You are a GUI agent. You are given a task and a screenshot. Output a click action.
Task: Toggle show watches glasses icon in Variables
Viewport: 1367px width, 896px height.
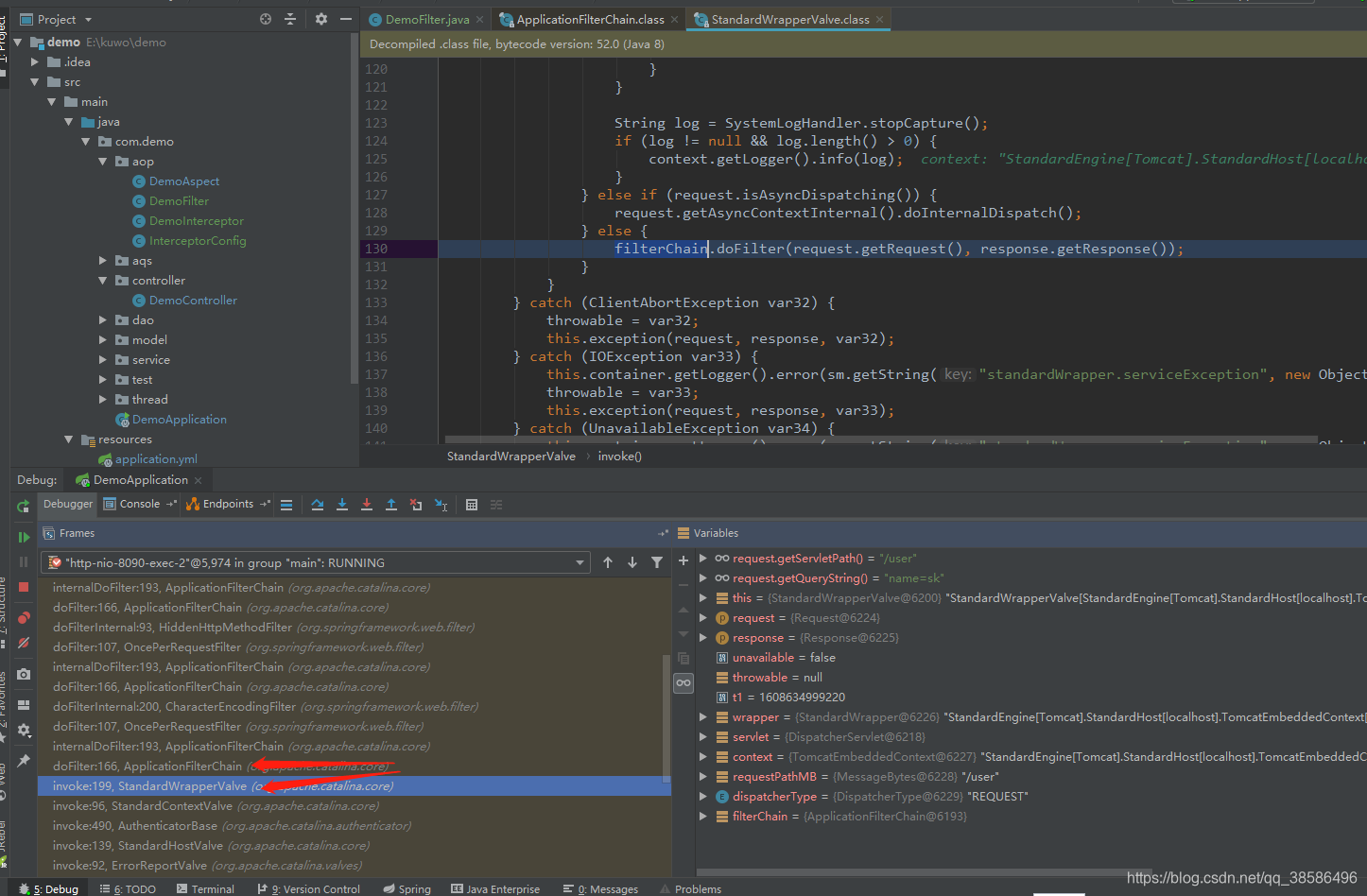click(x=683, y=683)
